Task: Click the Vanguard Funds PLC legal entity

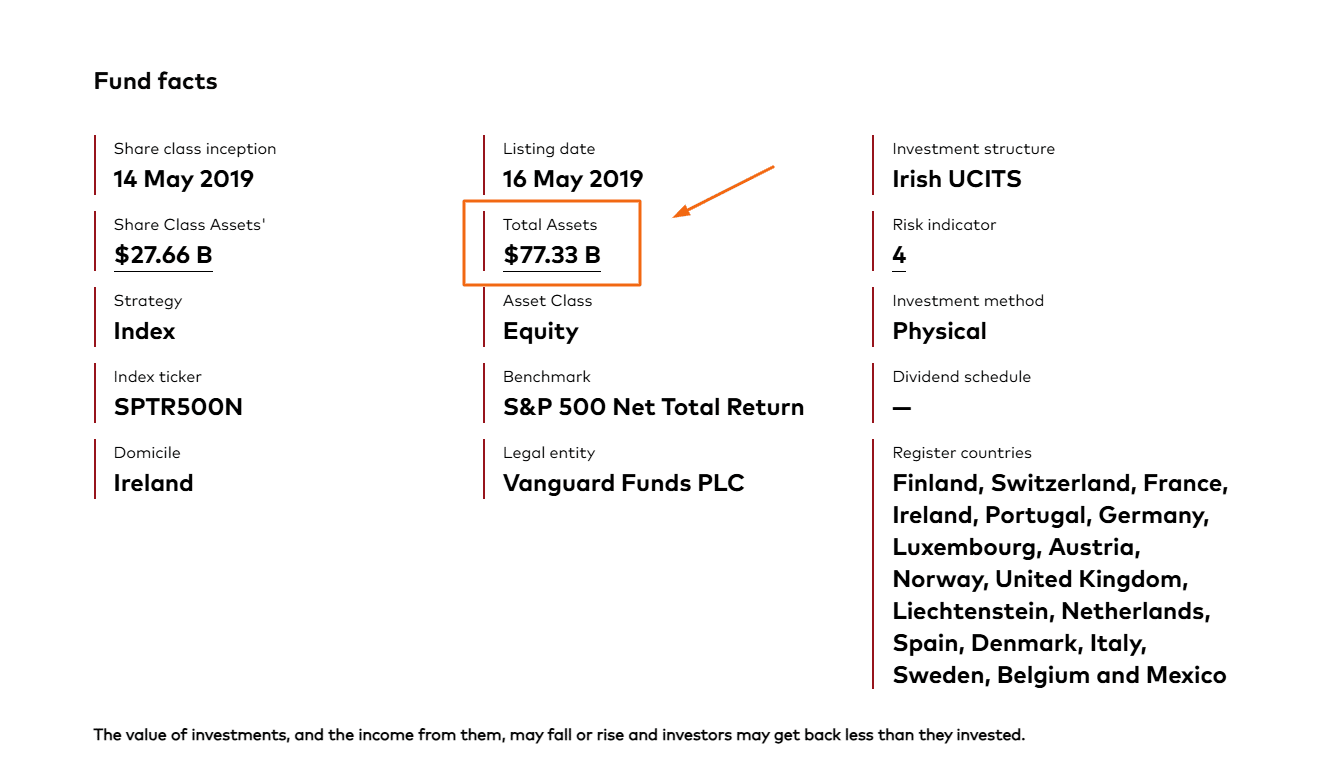Action: 624,484
